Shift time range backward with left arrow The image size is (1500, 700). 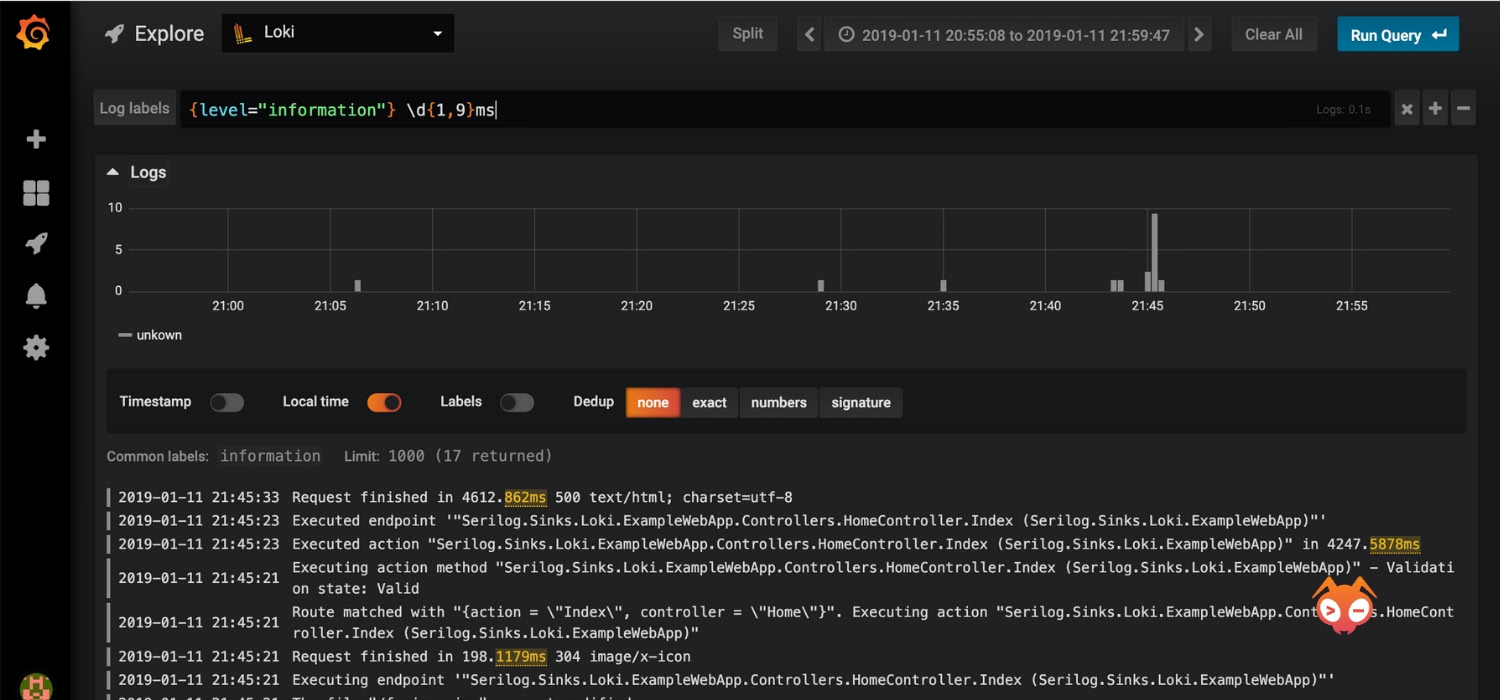coord(809,34)
